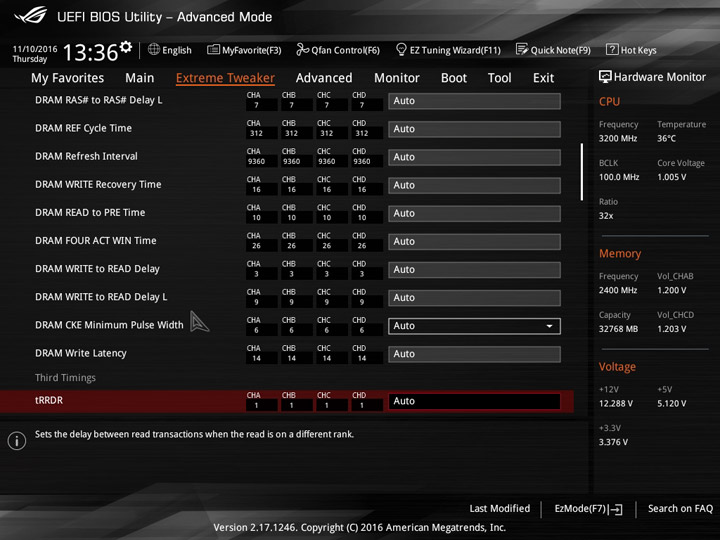Click the ROG logo in the header
Image resolution: width=720 pixels, height=540 pixels.
click(x=30, y=15)
